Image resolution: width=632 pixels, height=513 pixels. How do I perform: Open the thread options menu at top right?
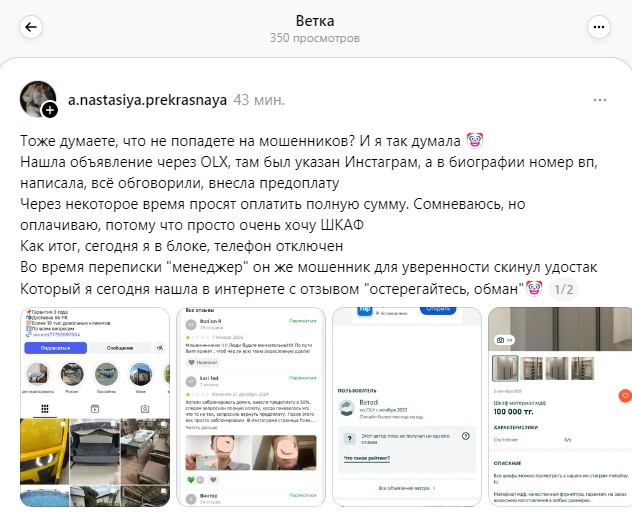(x=599, y=27)
